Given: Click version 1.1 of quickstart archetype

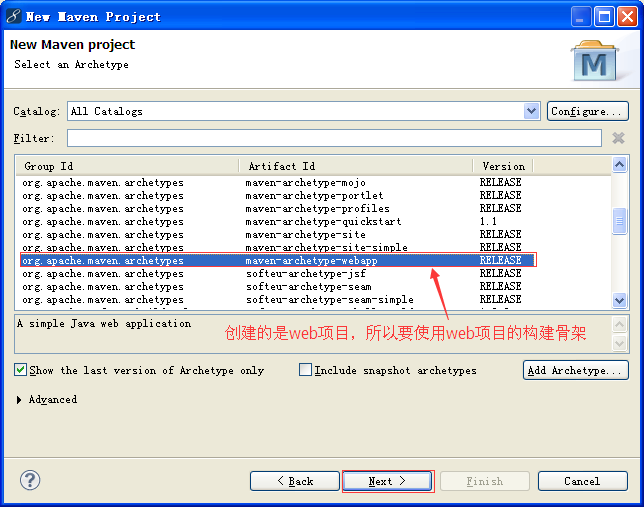Looking at the screenshot, I should click(x=488, y=222).
